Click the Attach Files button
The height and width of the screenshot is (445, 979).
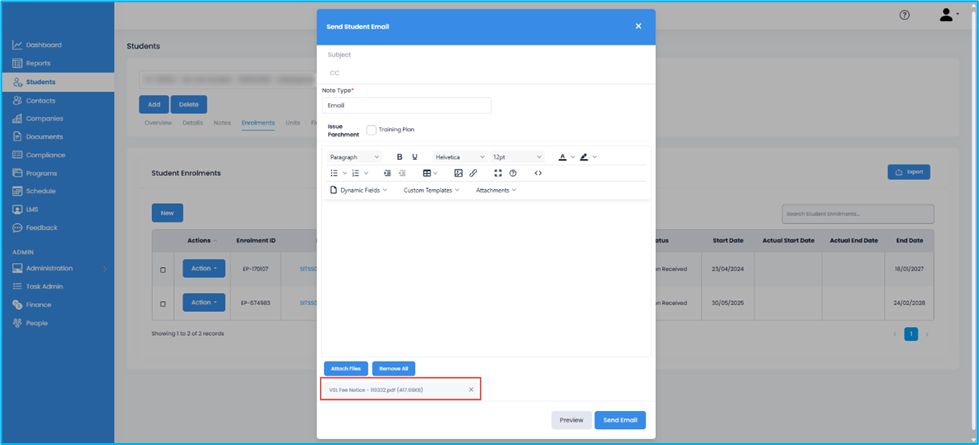coord(346,368)
